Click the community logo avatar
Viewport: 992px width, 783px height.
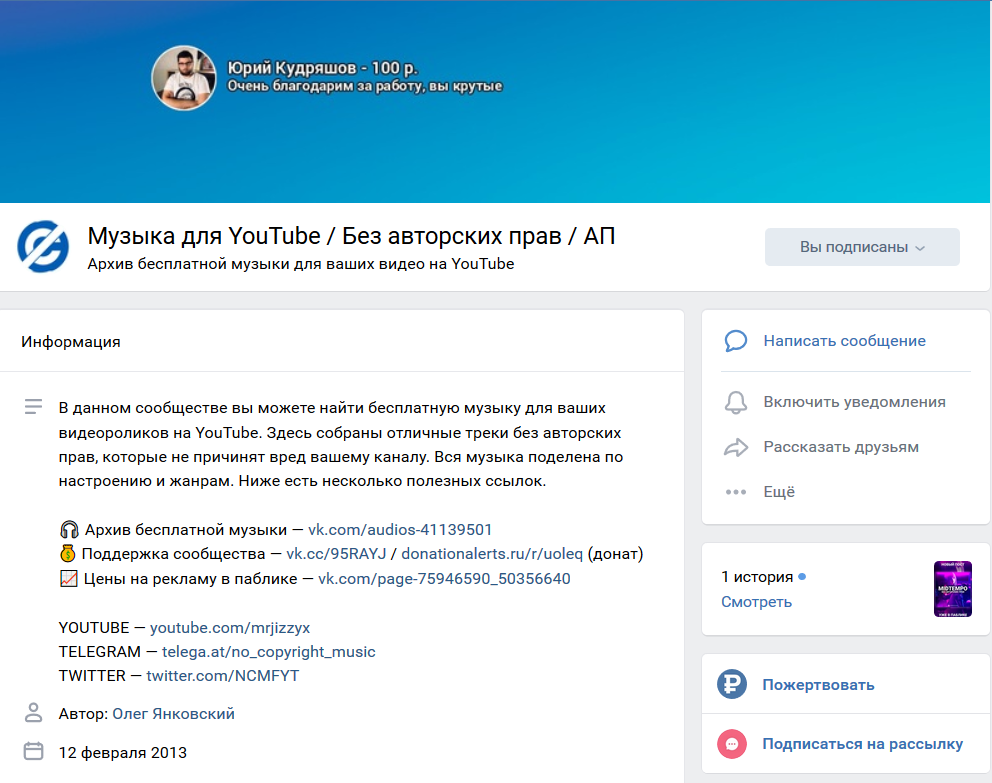coord(43,247)
